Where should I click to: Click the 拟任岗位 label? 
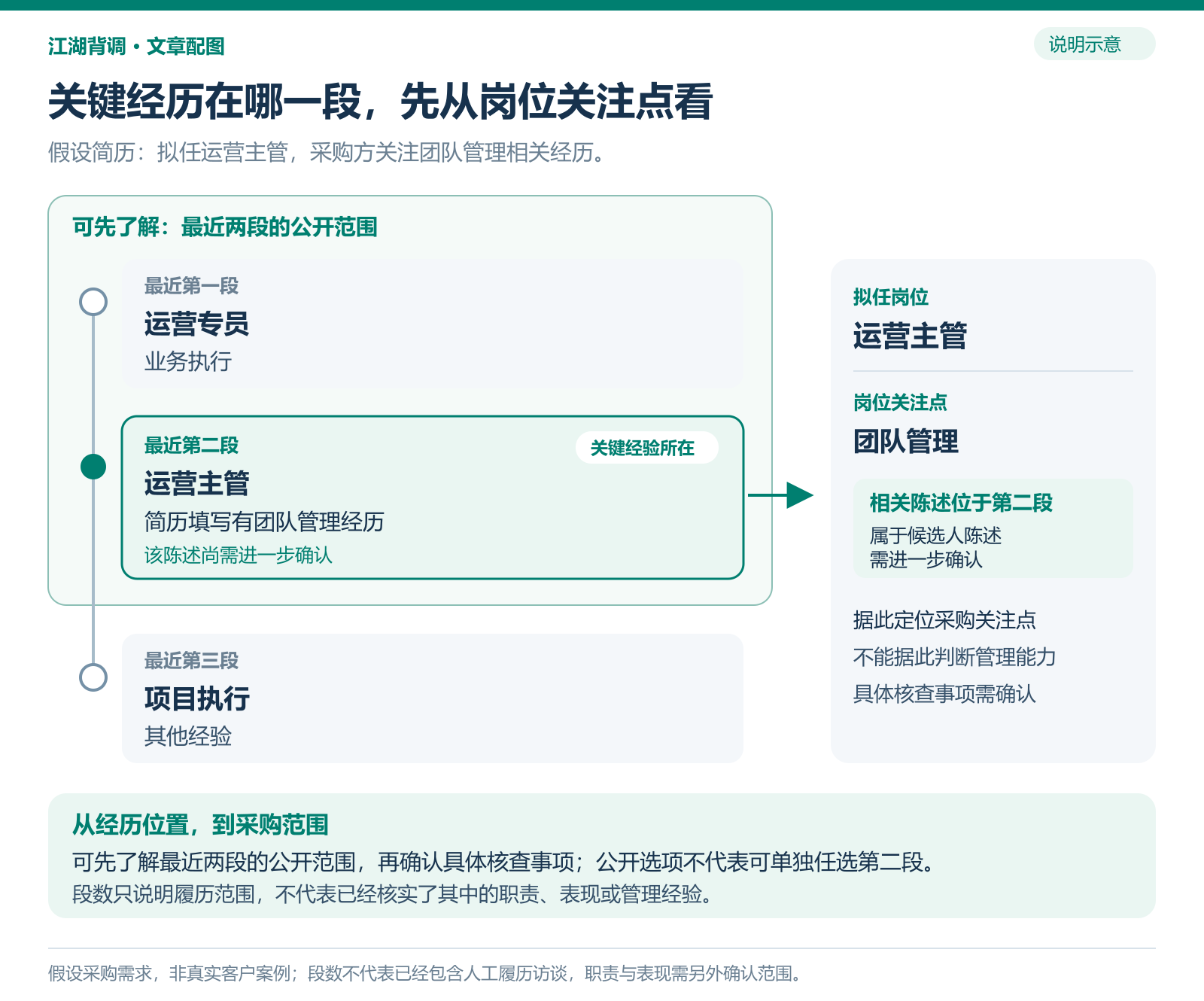pos(891,297)
